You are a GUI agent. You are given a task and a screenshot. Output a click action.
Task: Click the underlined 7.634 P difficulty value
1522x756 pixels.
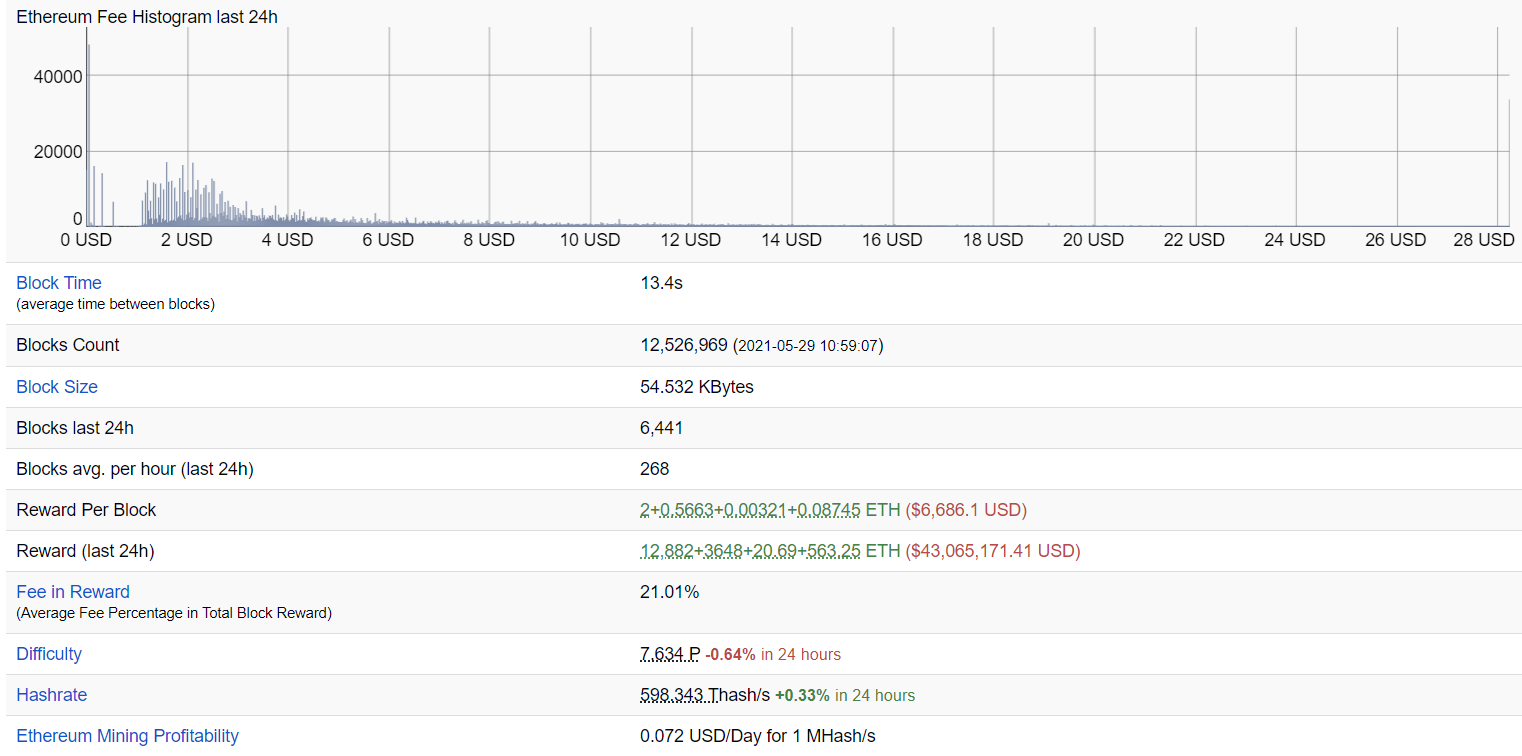click(x=670, y=654)
